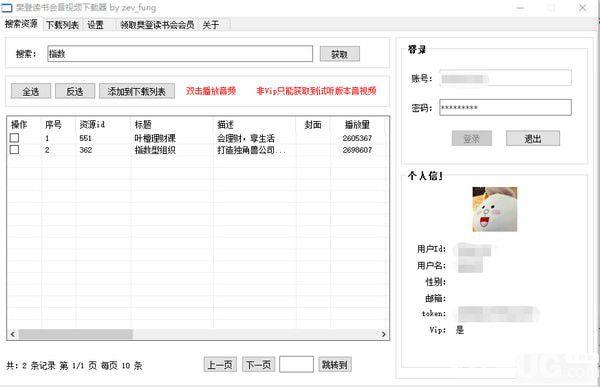Viewport: 600px width, 387px height.
Task: Click resource id 551
Action: (85, 138)
